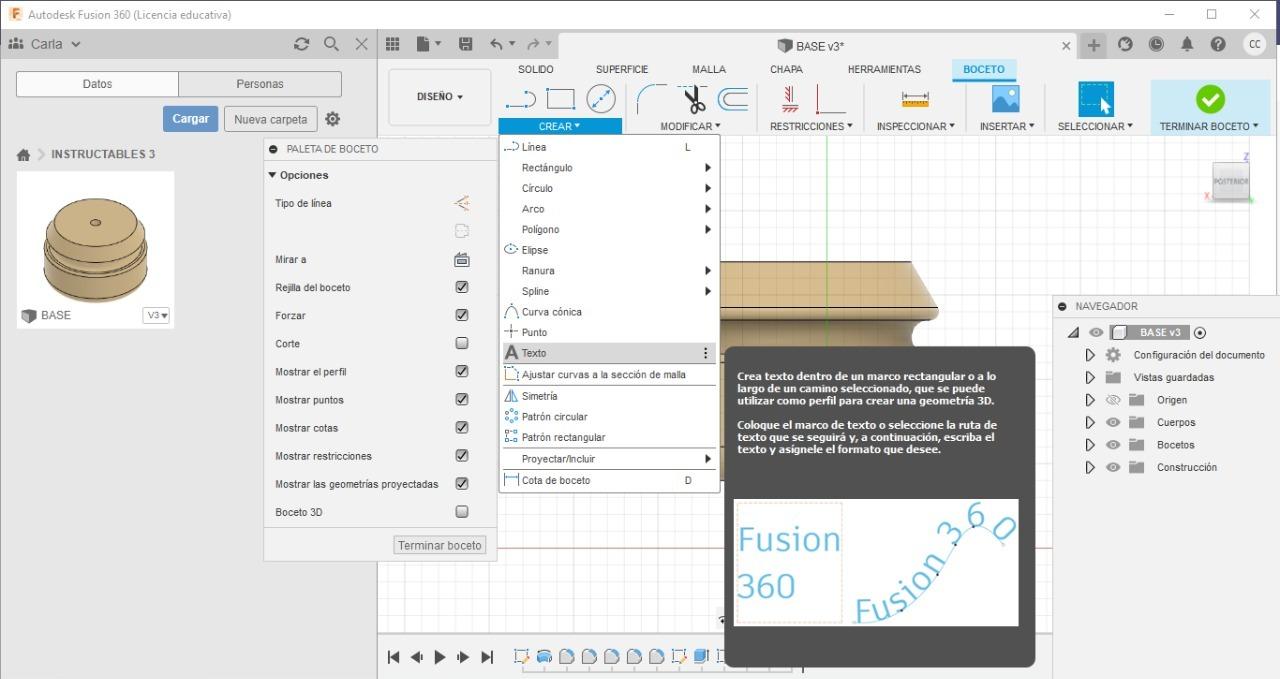
Task: Jump to timeline start
Action: click(393, 657)
